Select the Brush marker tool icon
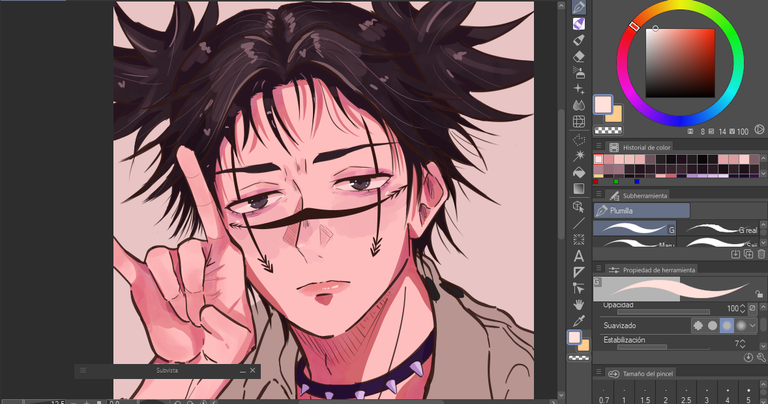768x404 pixels. point(578,40)
